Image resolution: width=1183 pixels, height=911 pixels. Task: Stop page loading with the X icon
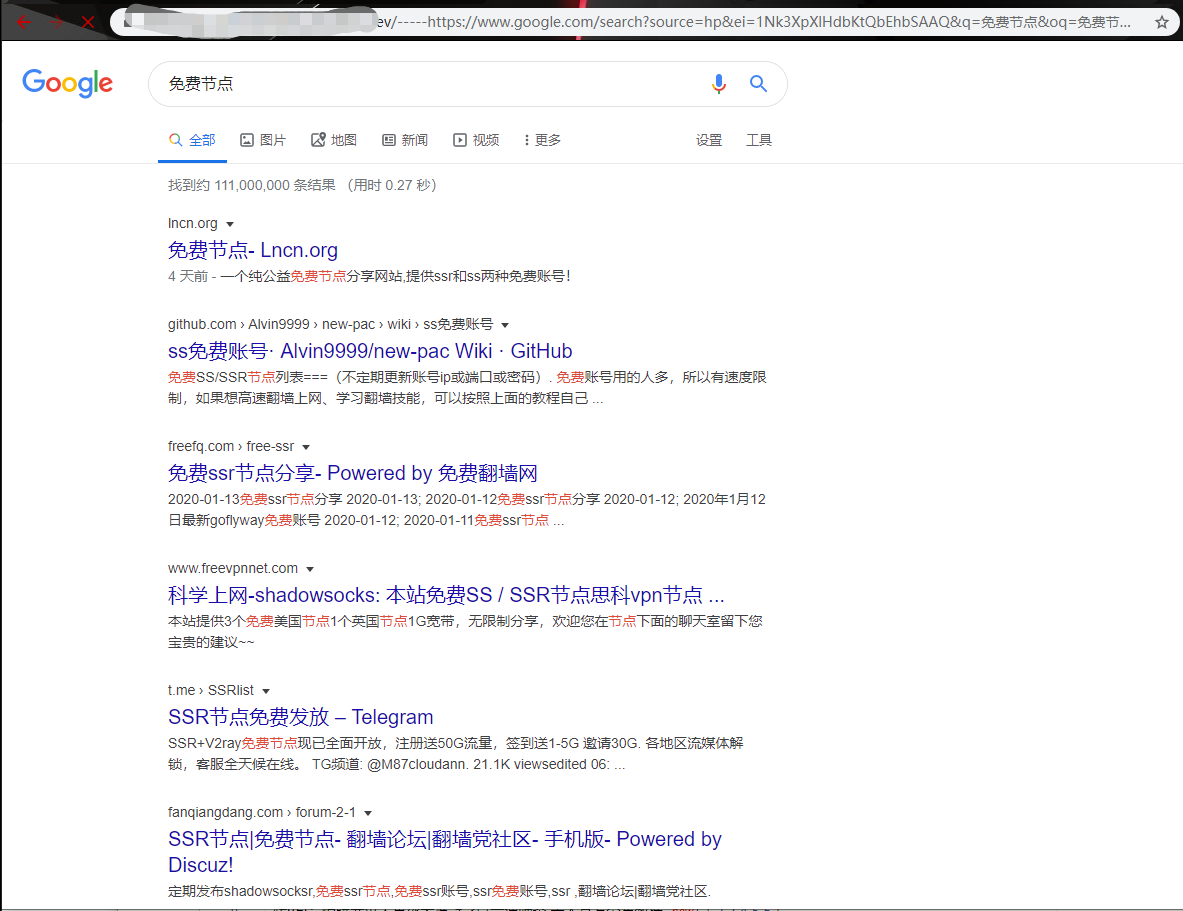pos(88,23)
